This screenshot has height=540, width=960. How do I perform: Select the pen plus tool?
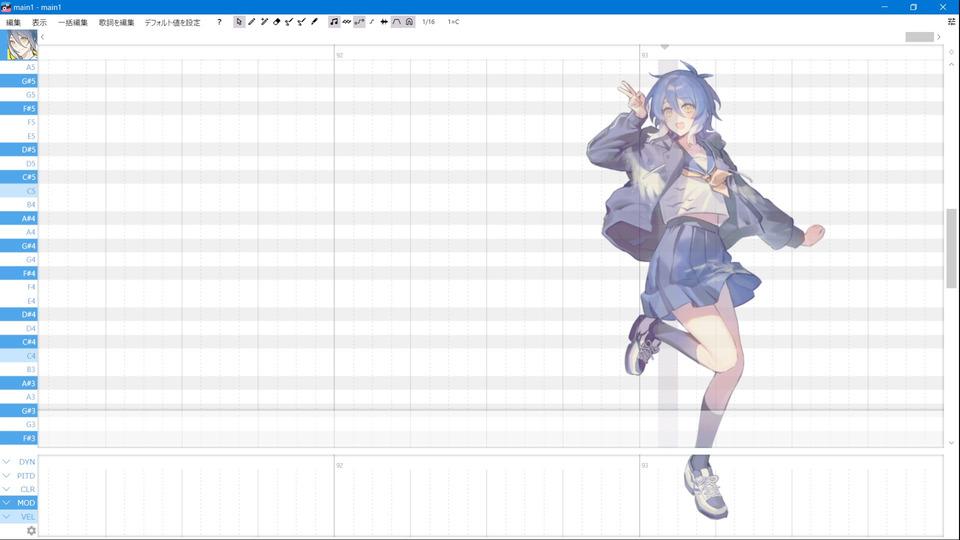point(264,22)
